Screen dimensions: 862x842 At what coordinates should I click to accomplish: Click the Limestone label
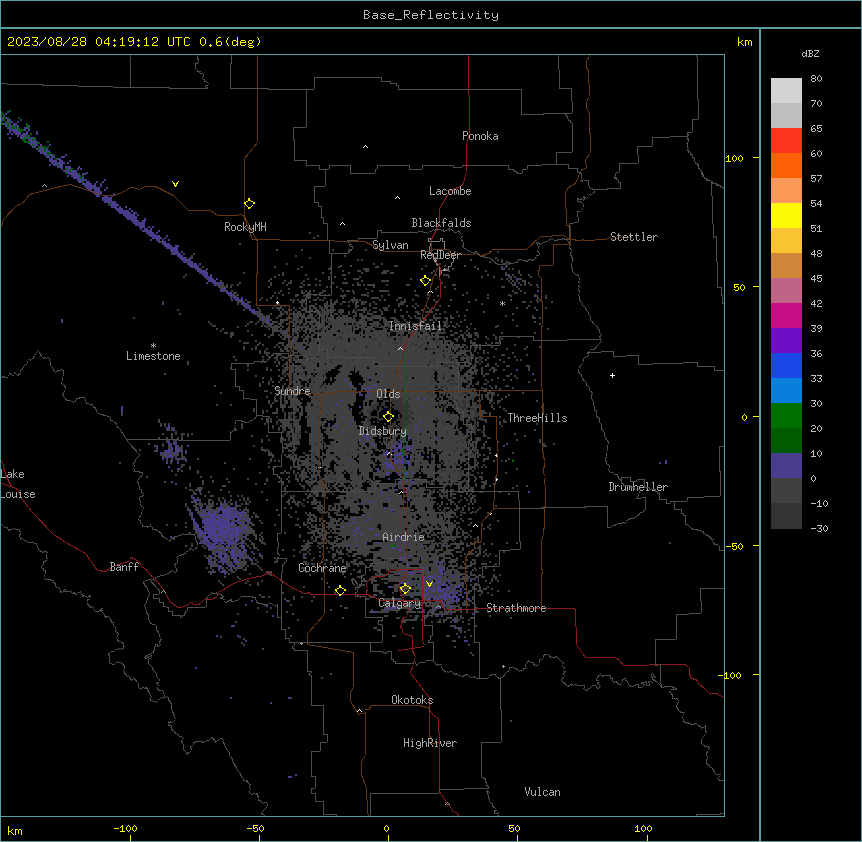tap(153, 356)
